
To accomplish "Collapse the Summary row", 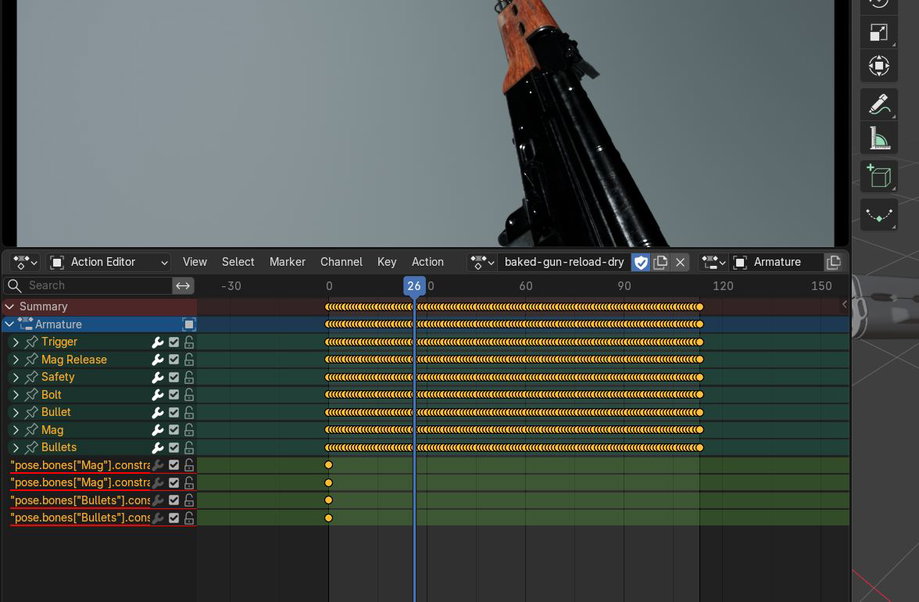I will tap(9, 307).
